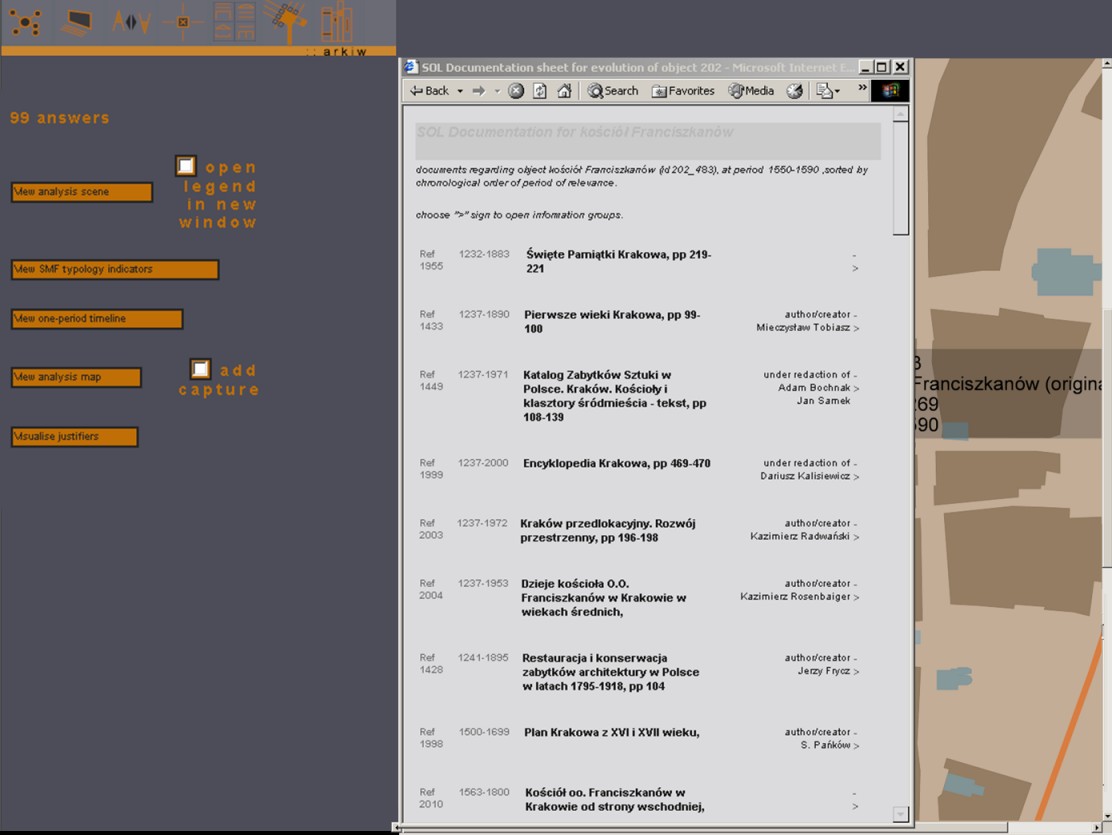Expand S. Pańków info group arrow
Screen dimensions: 1112x835
(856, 746)
